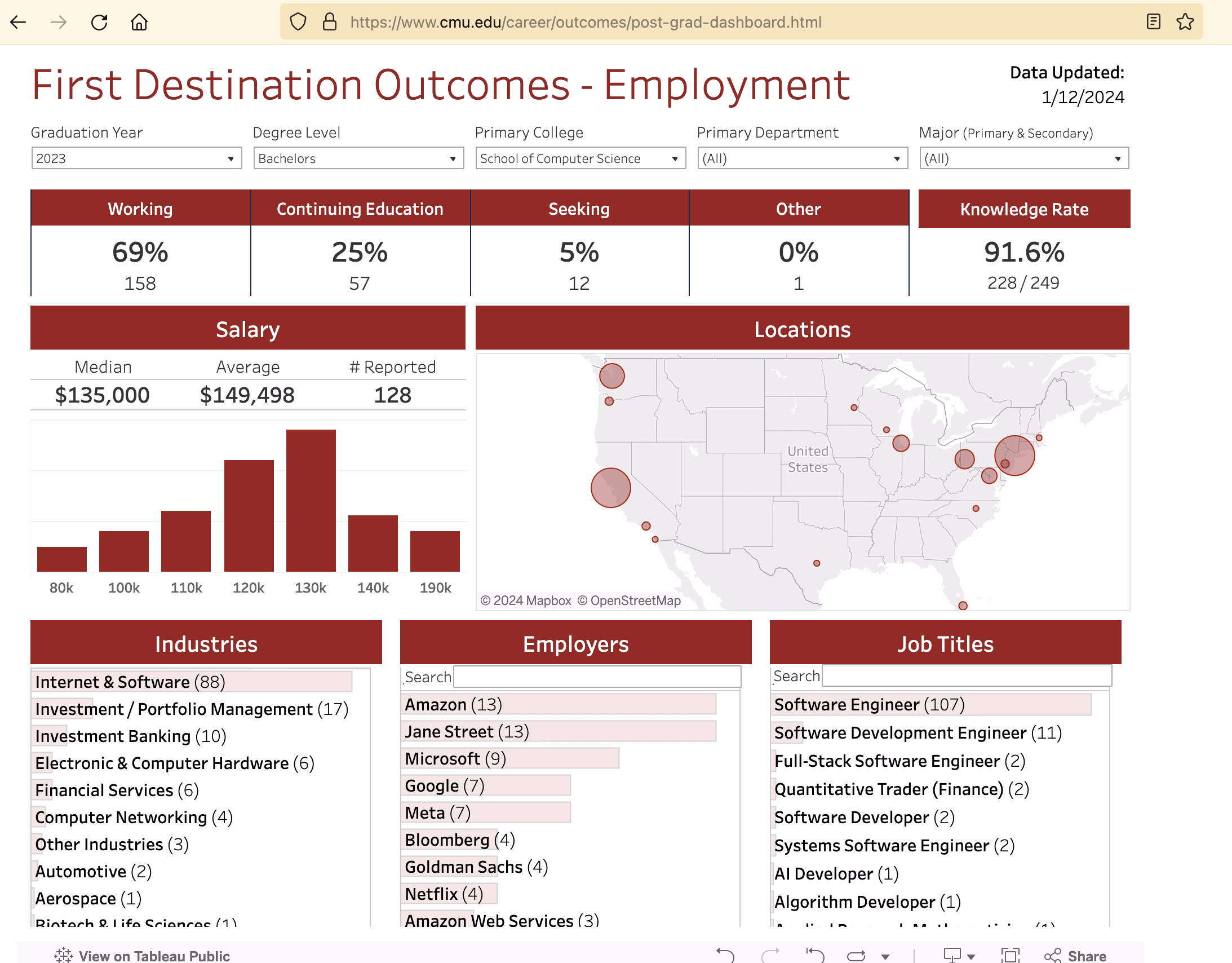Open the tracking protection shield
The height and width of the screenshot is (963, 1232).
pyautogui.click(x=298, y=22)
